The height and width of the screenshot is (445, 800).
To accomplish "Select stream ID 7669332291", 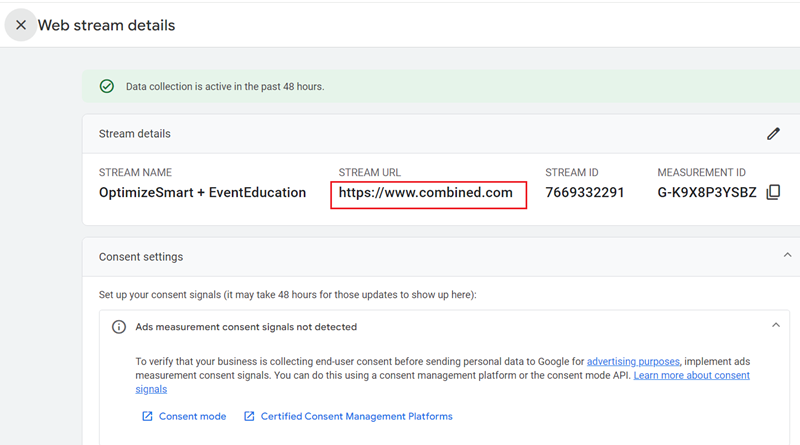I will [x=585, y=192].
